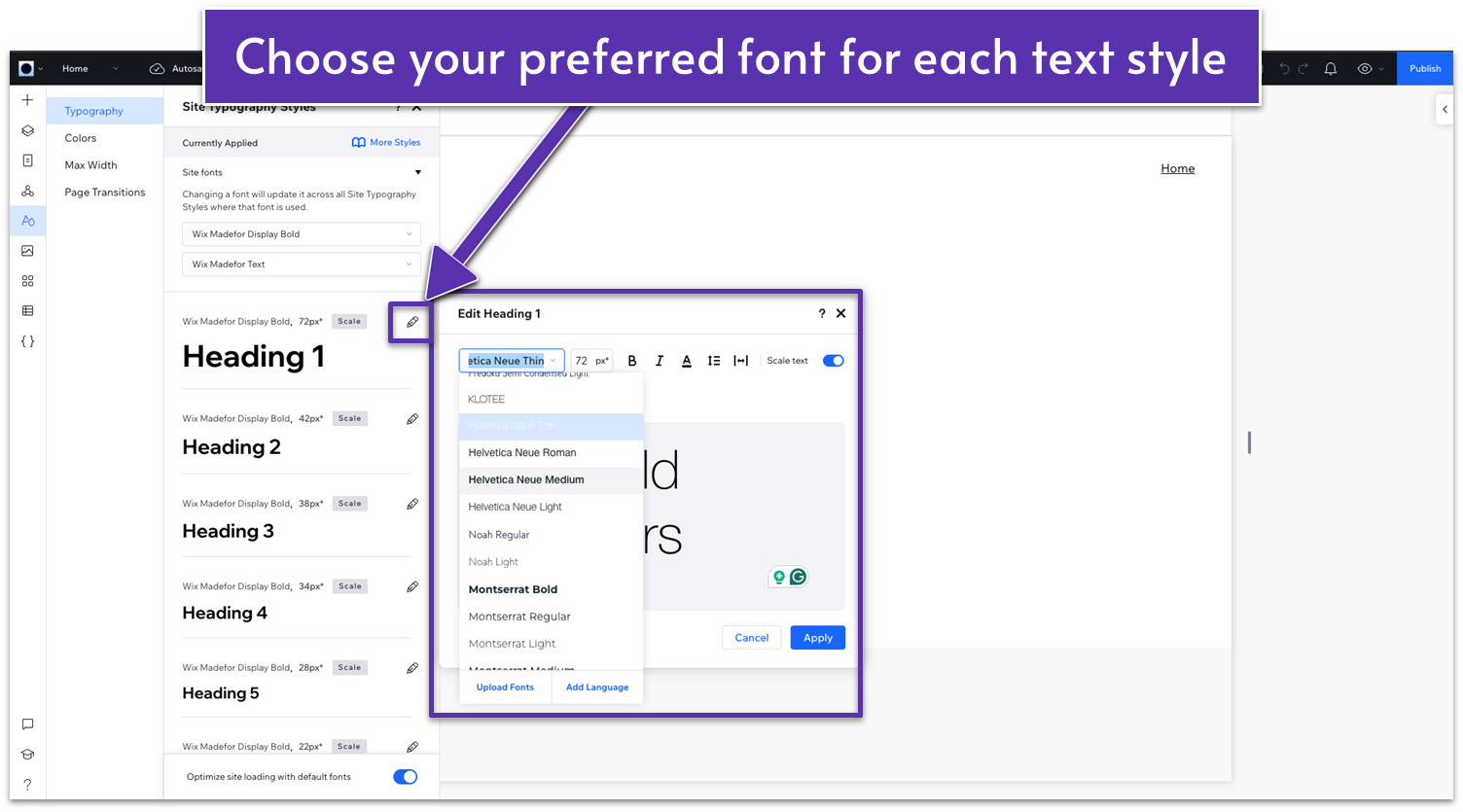Close the Edit Heading 1 dialog
Image resolution: width=1463 pixels, height=812 pixels.
tap(840, 313)
